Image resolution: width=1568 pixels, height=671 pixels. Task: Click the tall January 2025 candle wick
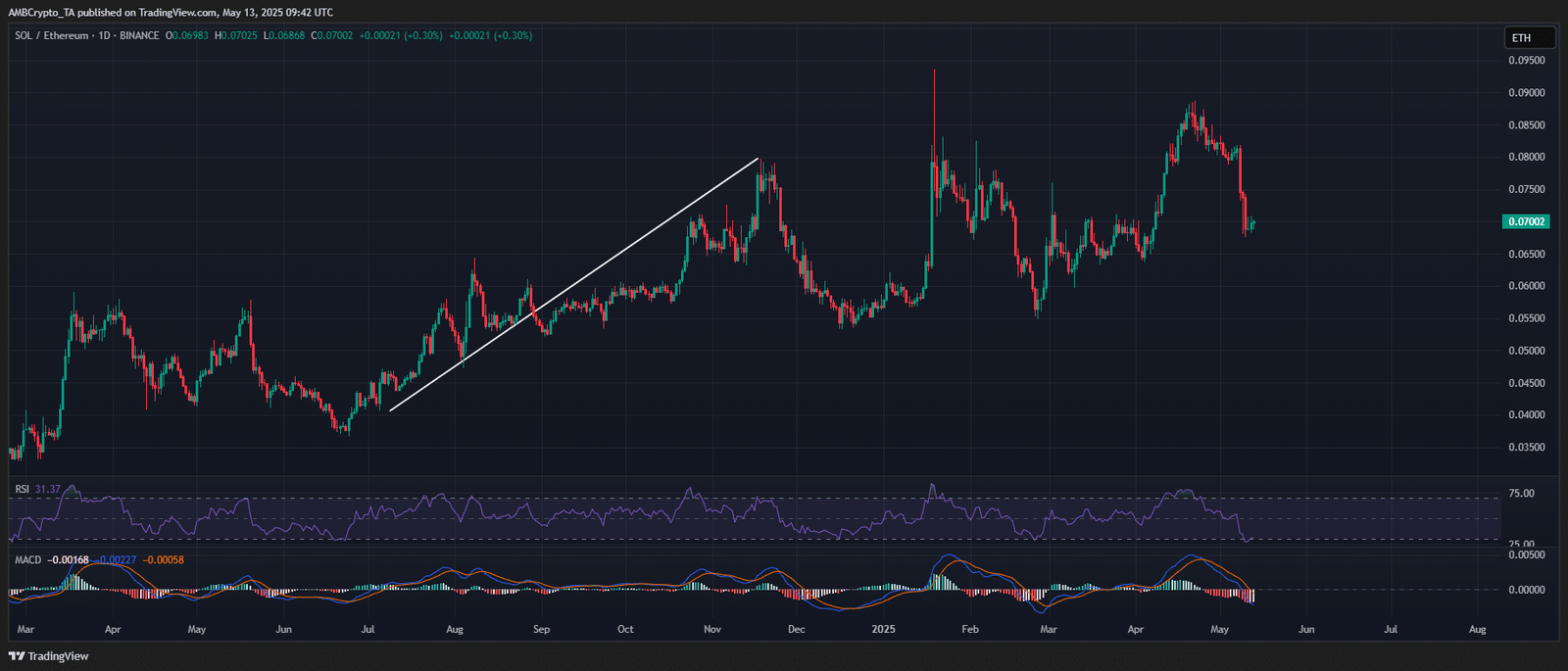tap(934, 108)
